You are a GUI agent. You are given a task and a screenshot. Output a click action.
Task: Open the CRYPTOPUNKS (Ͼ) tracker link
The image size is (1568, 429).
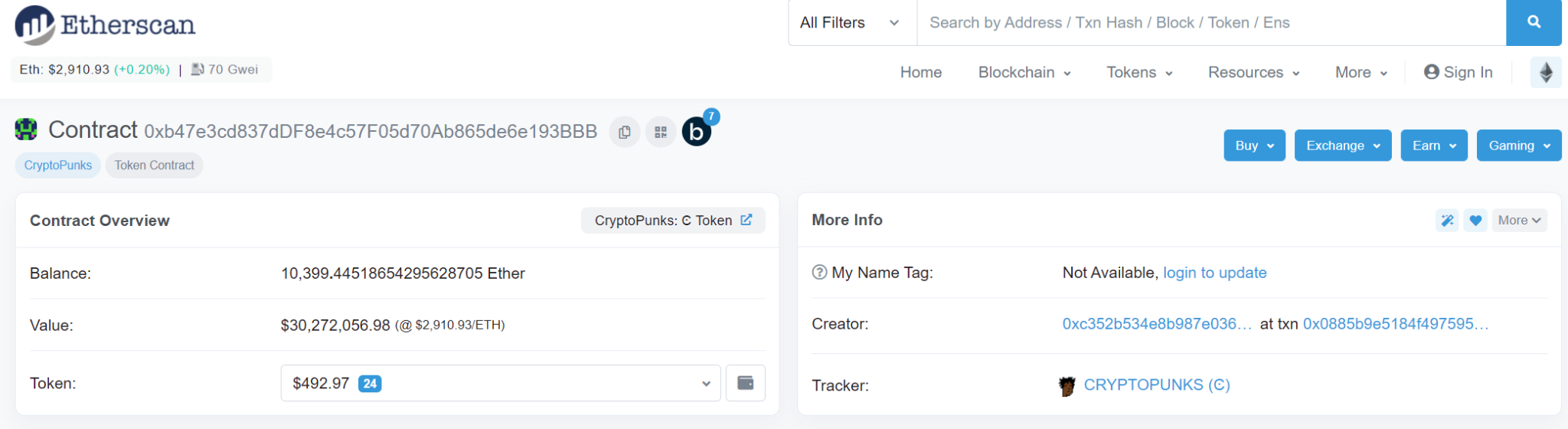pos(1157,385)
